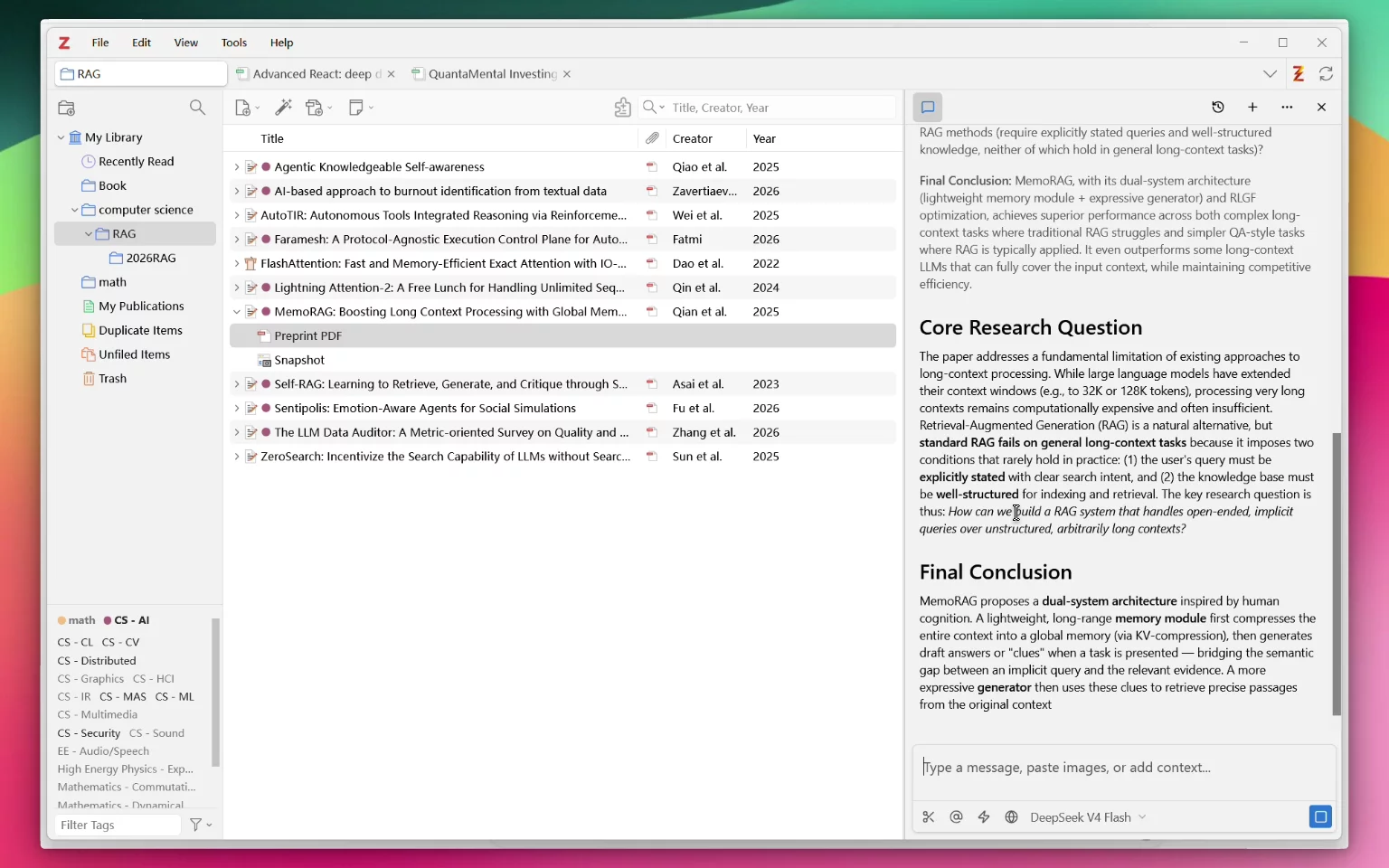This screenshot has height=868, width=1389.
Task: Click the PDF icon for Self-RAG row
Action: pos(651,384)
